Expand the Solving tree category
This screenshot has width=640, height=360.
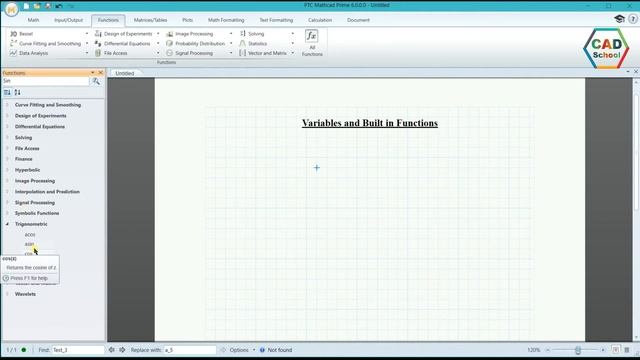click(7, 138)
